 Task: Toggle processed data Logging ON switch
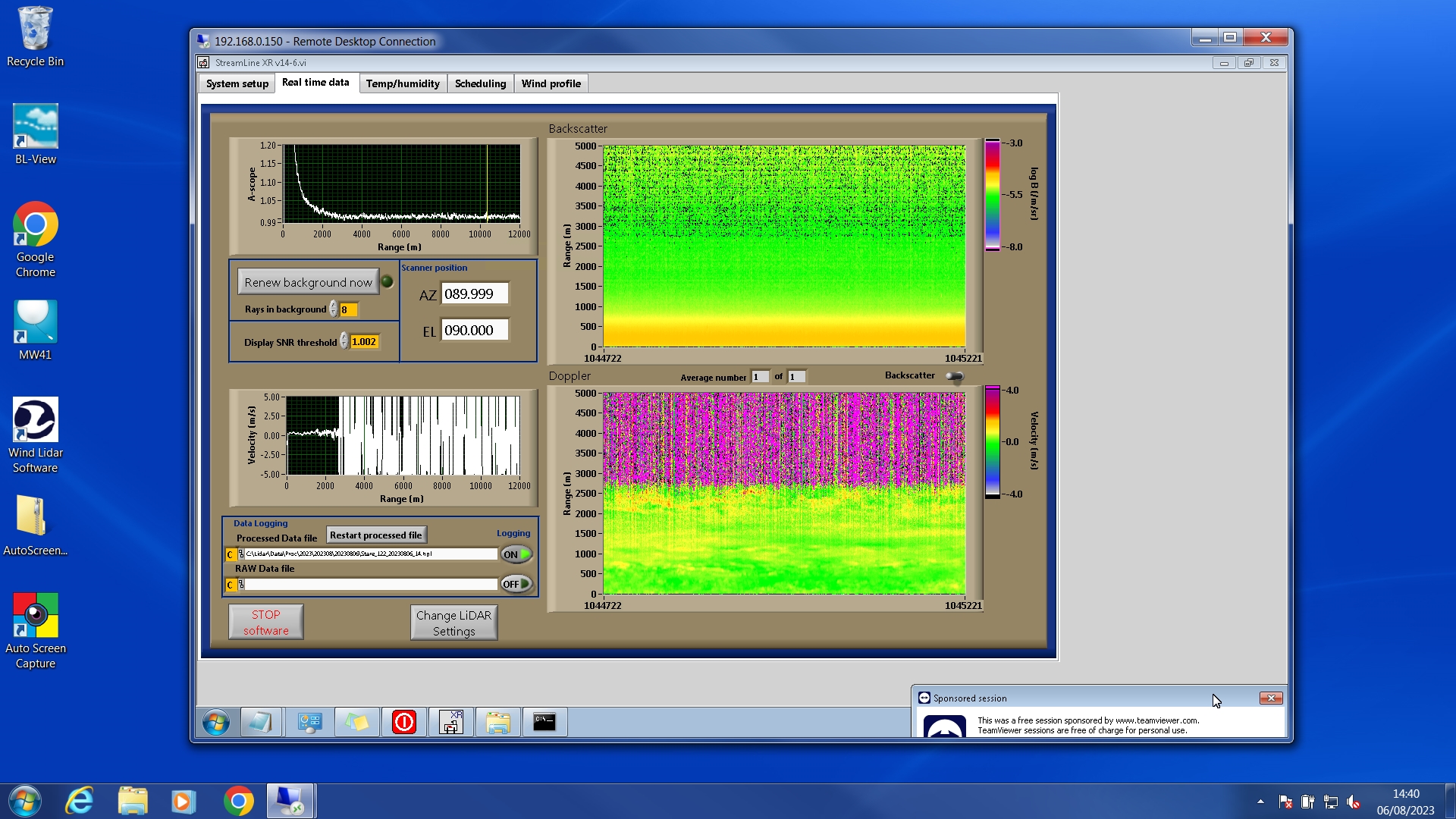(516, 554)
